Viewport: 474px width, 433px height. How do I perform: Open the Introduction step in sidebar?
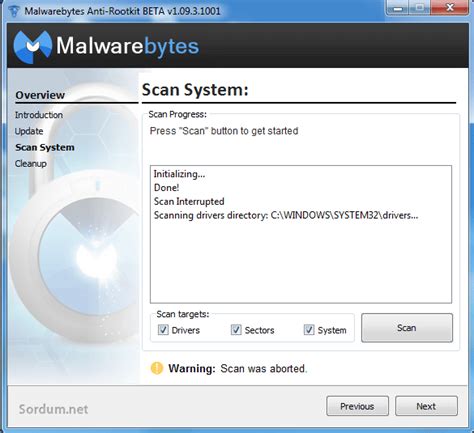[x=39, y=115]
